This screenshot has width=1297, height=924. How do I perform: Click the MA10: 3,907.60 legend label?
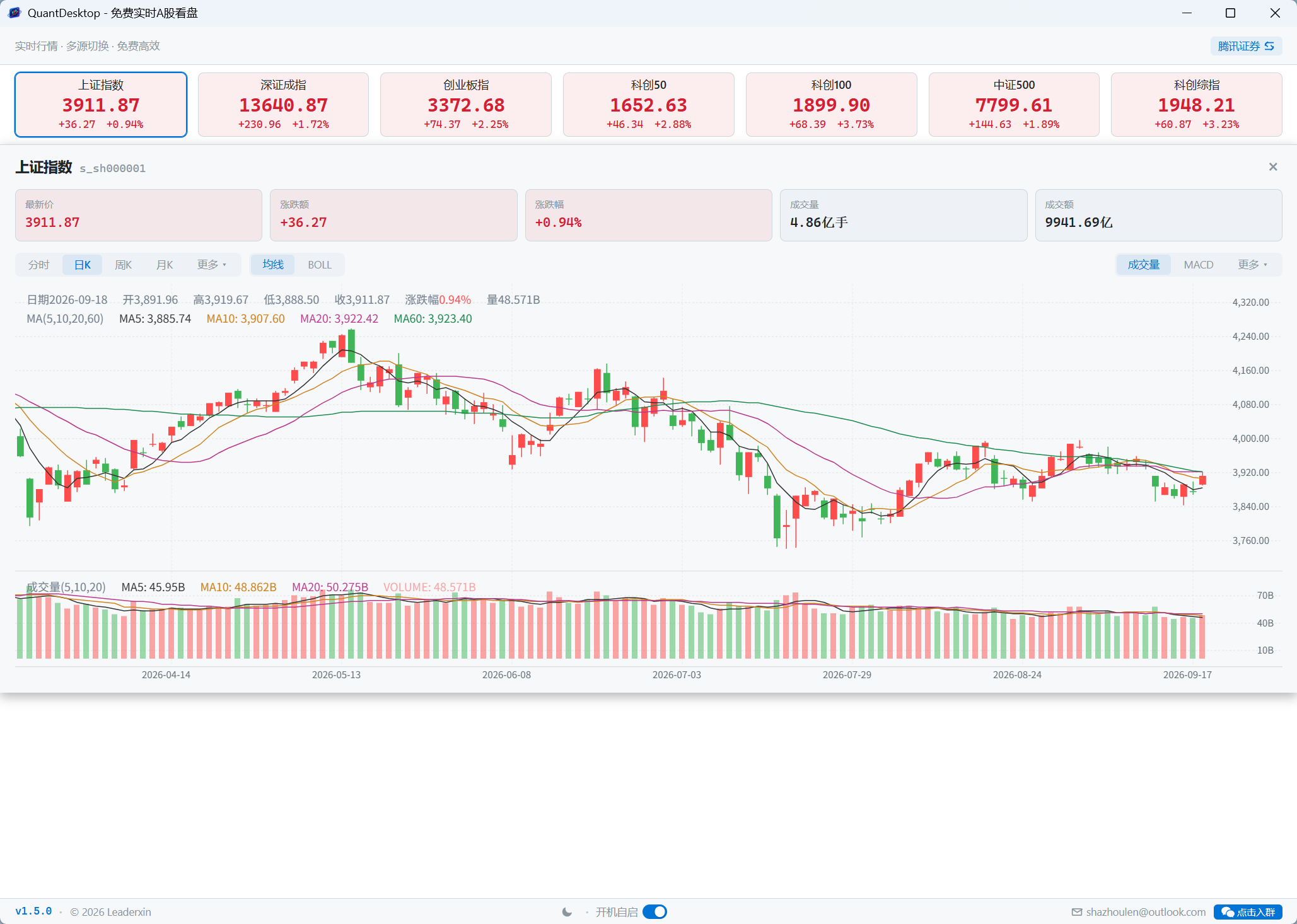point(246,319)
